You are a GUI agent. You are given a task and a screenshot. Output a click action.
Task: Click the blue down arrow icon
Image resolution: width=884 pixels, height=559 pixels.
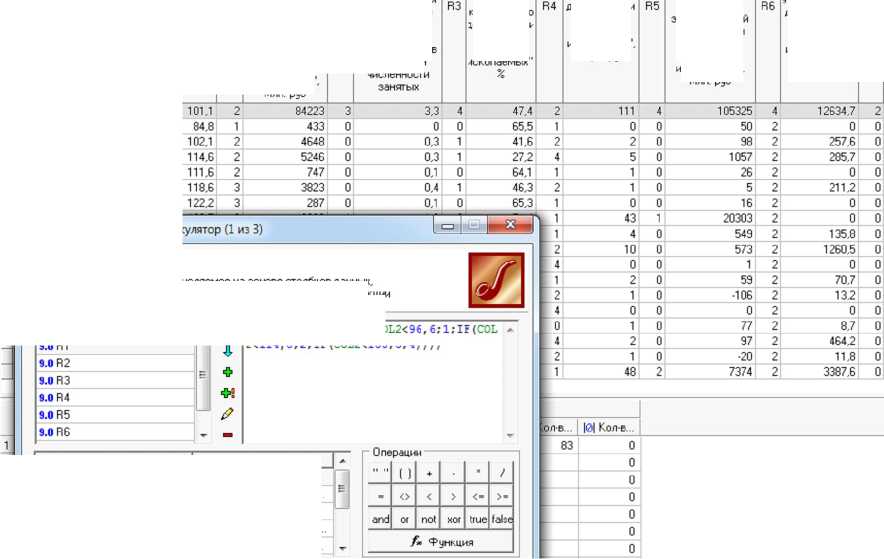[227, 350]
